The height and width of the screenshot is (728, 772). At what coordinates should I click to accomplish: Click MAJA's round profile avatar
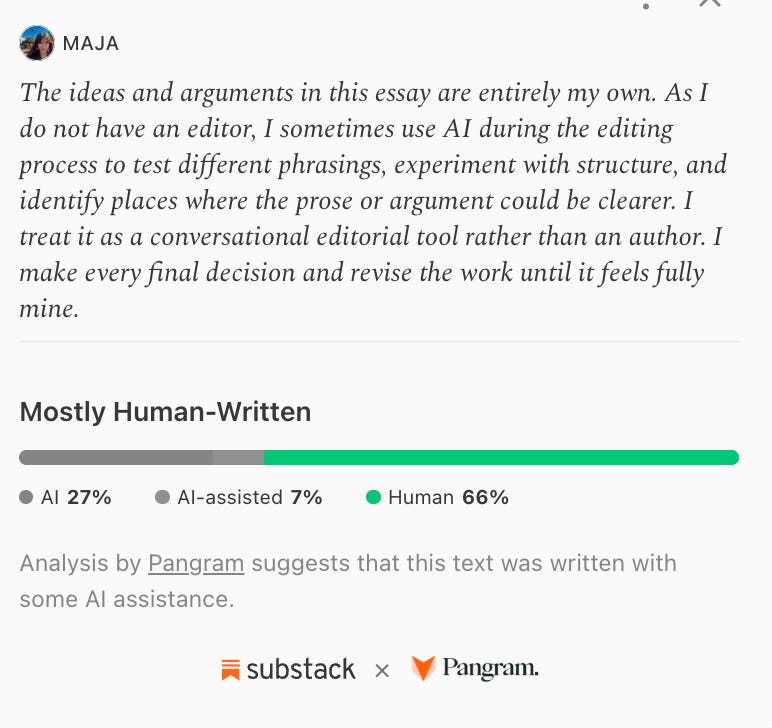[37, 43]
